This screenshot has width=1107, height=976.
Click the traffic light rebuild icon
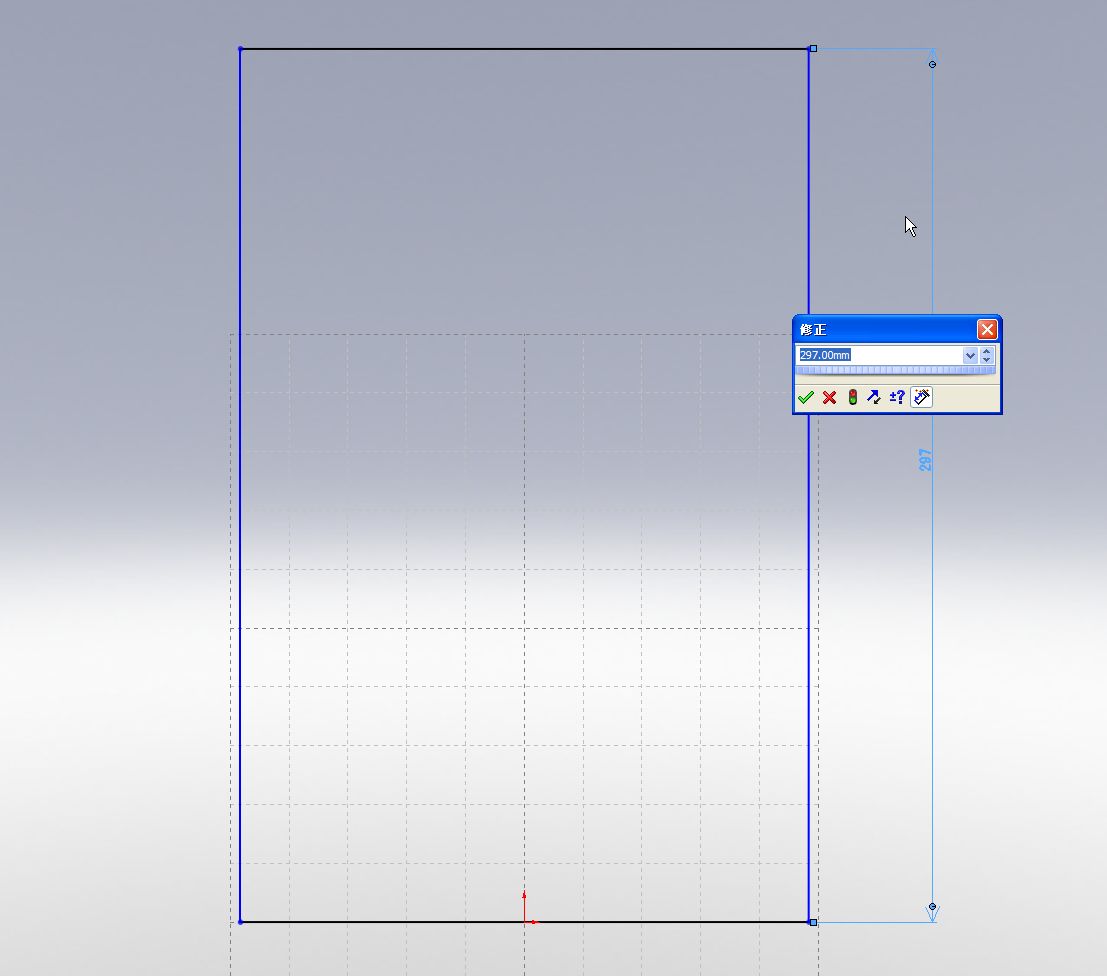(x=852, y=397)
